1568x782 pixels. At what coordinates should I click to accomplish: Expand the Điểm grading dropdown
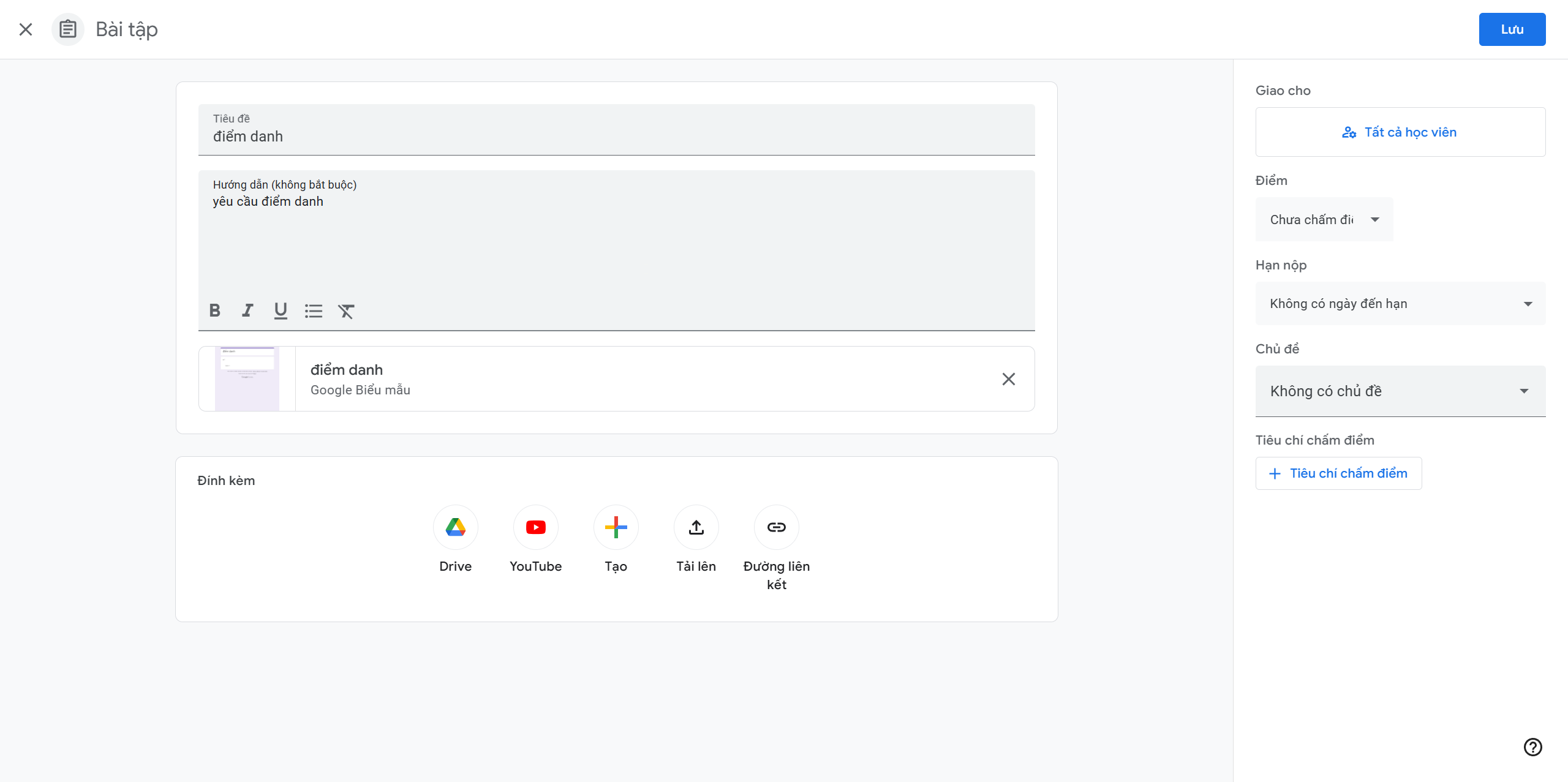(1324, 219)
